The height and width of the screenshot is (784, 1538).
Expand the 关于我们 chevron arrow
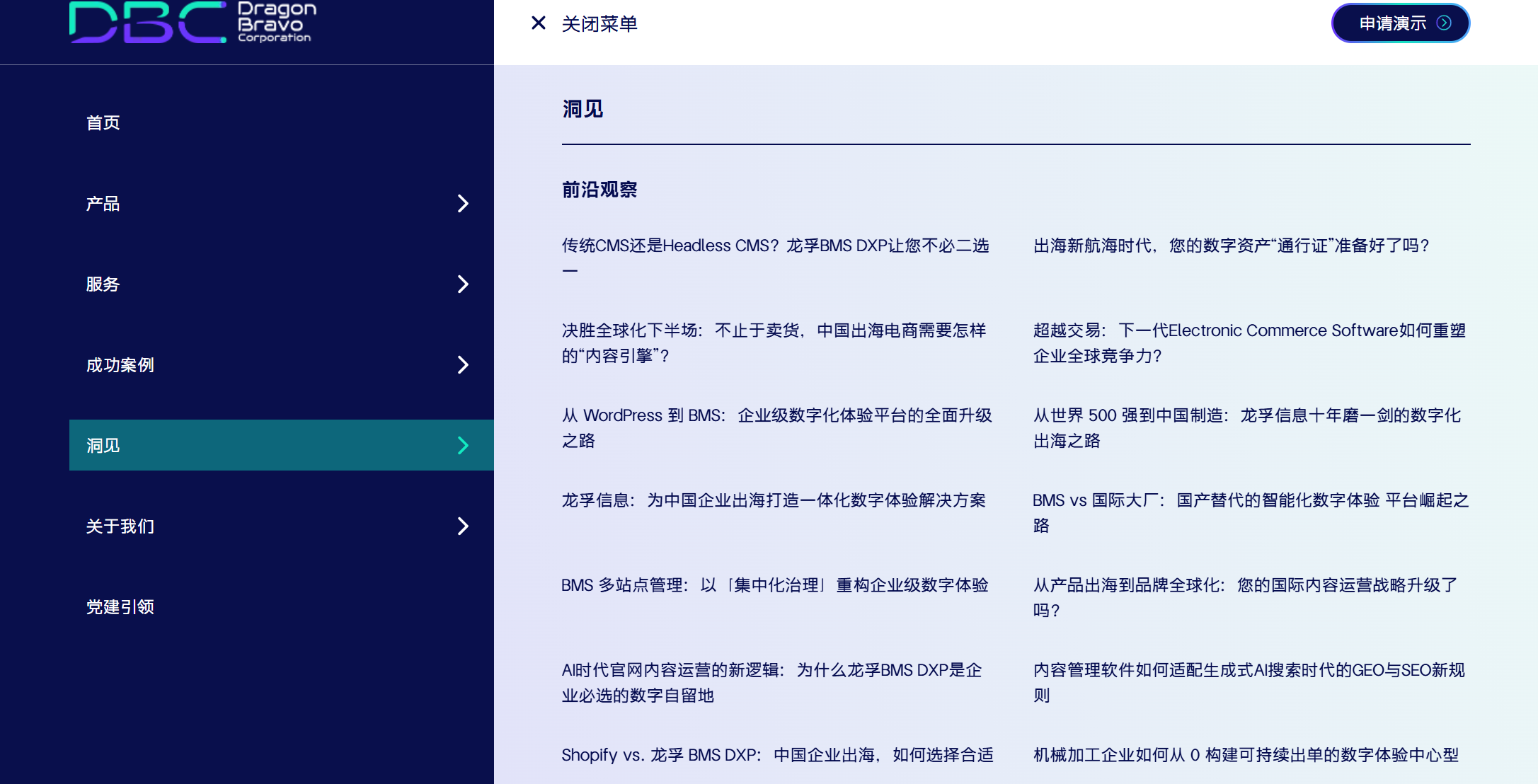(x=463, y=526)
